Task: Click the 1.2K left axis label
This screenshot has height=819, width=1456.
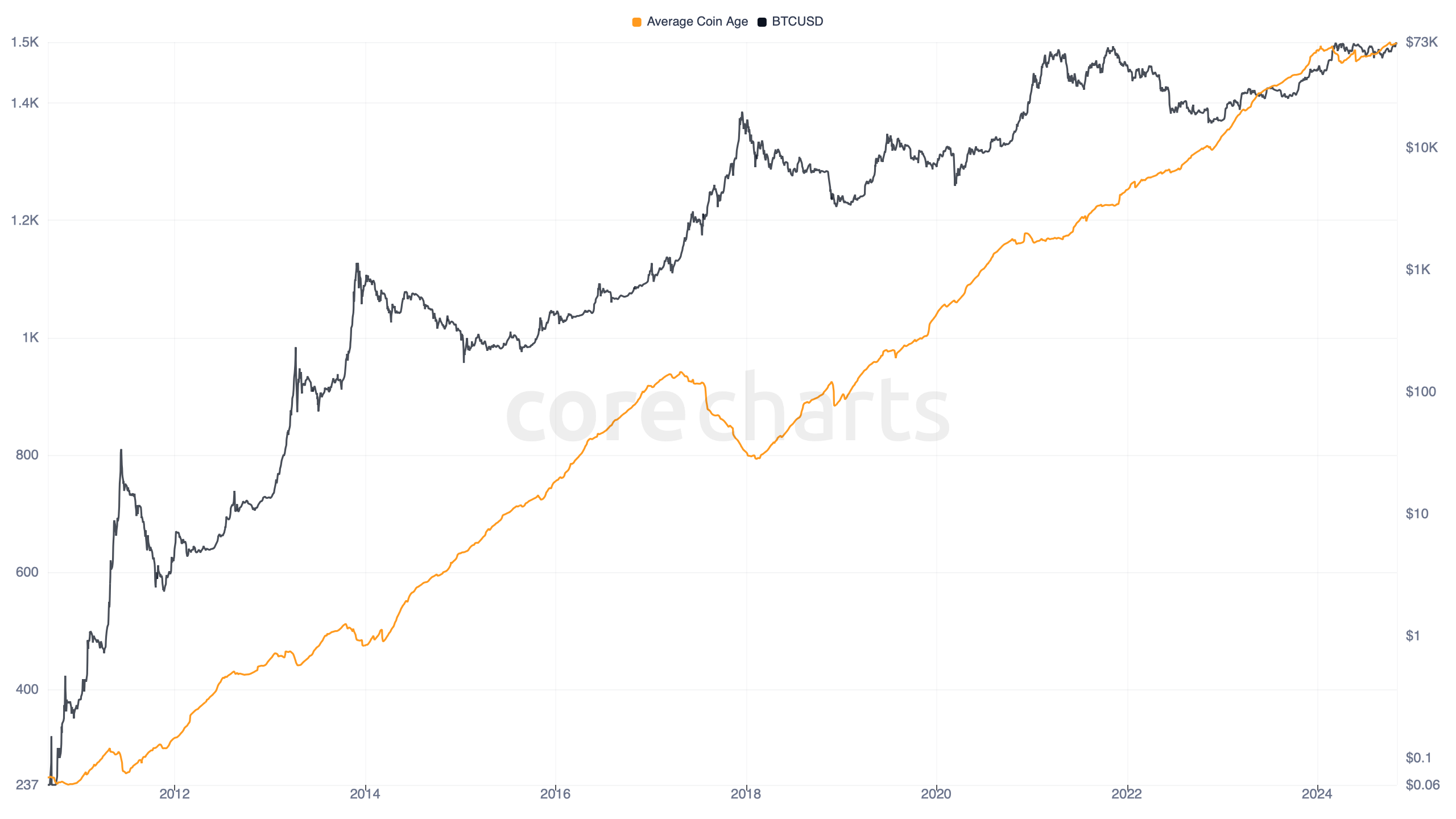Action: tap(25, 220)
